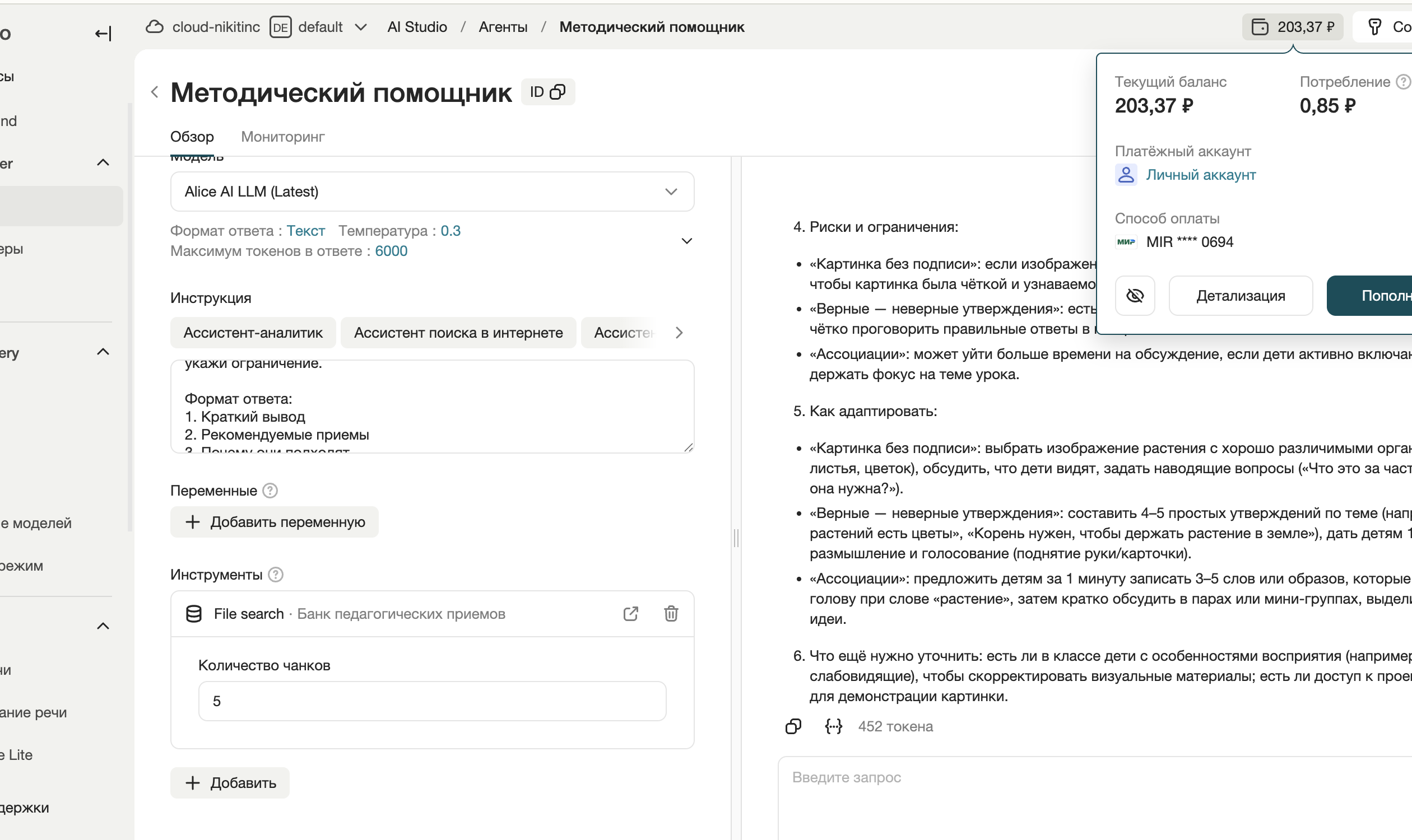Click the instruction textarea resize handle
Screen dimensions: 1412x840
pyautogui.click(x=688, y=447)
